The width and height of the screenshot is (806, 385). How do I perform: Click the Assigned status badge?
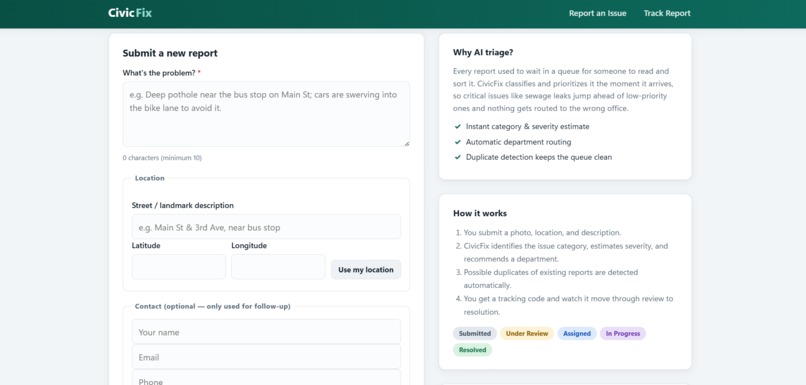pyautogui.click(x=577, y=334)
